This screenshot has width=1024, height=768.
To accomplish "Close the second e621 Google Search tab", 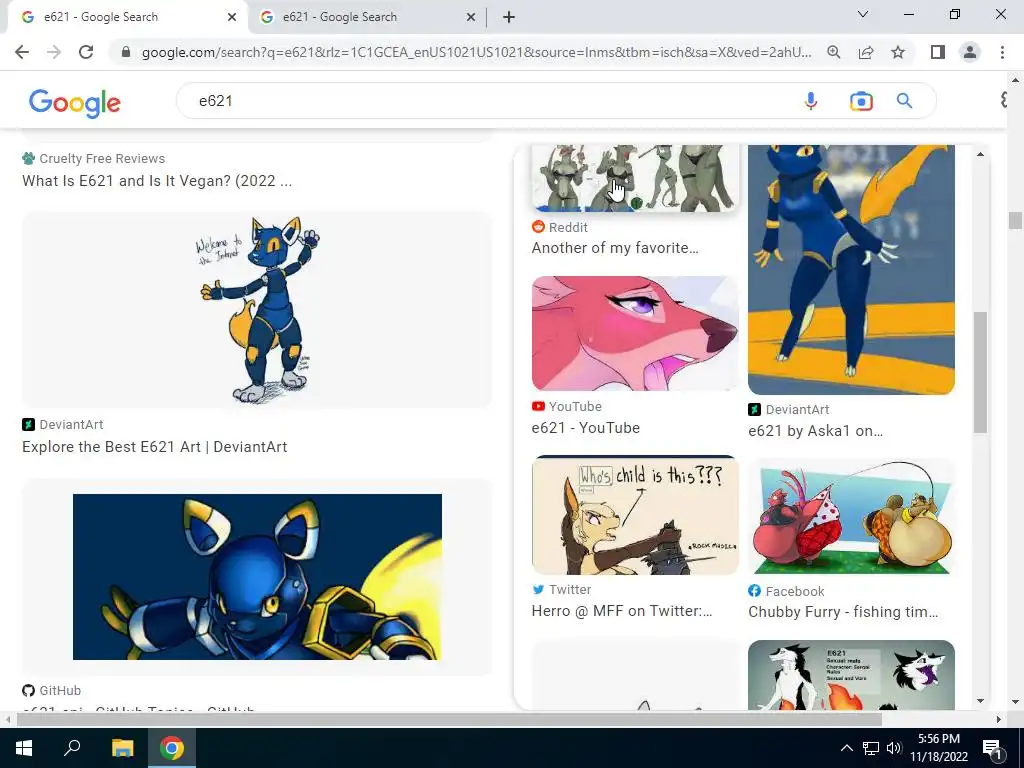I will click(x=471, y=17).
